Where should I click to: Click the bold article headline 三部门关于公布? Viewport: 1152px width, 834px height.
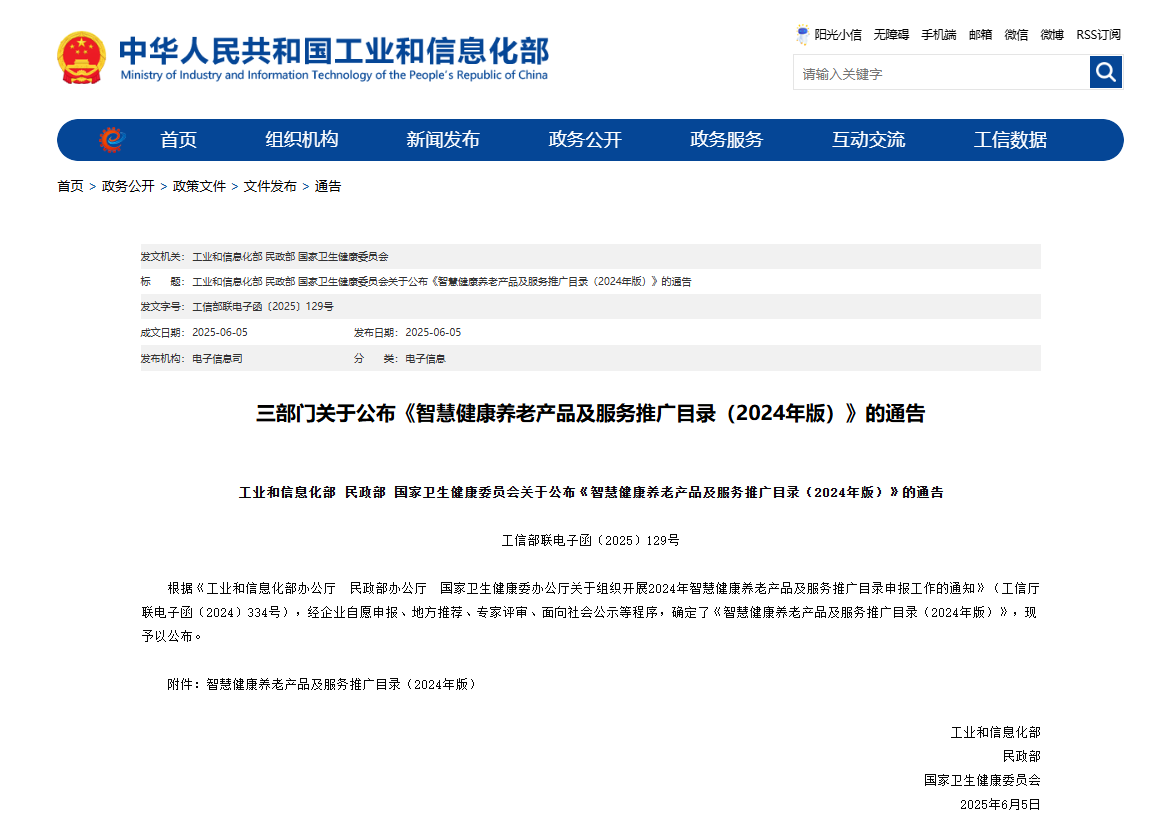pos(590,414)
